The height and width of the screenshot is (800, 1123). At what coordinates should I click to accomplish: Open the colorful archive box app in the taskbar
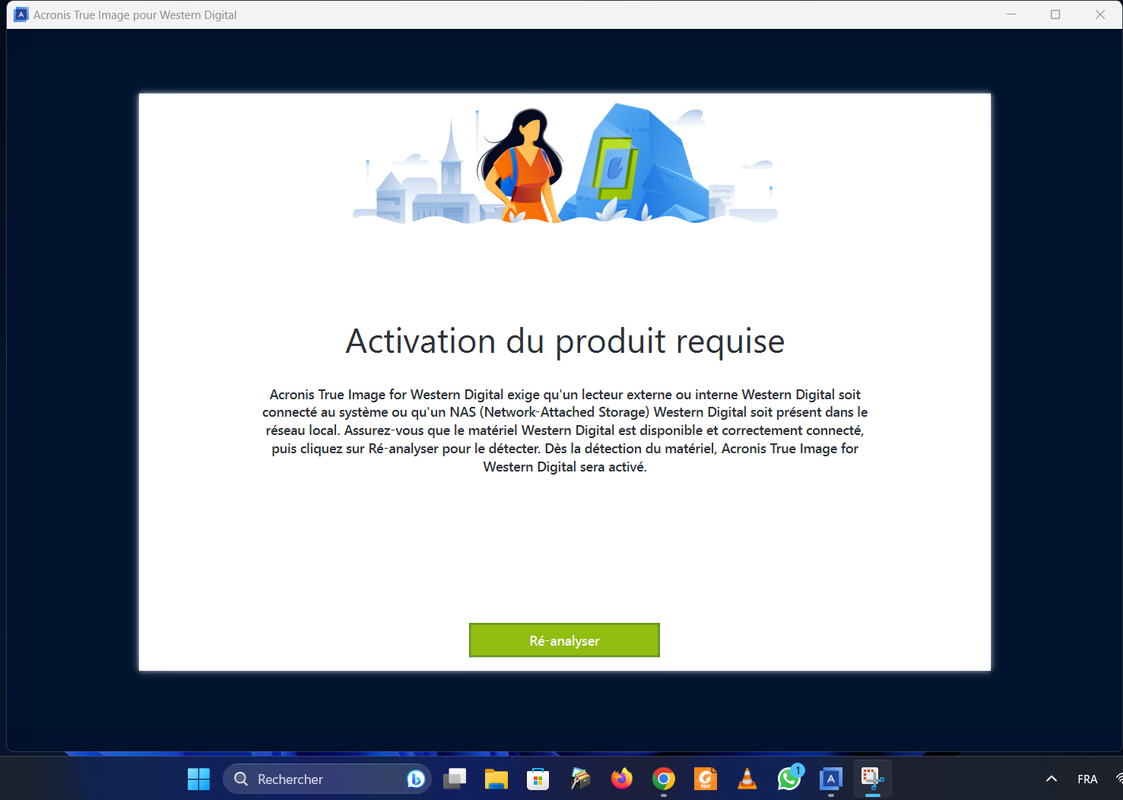tap(580, 779)
